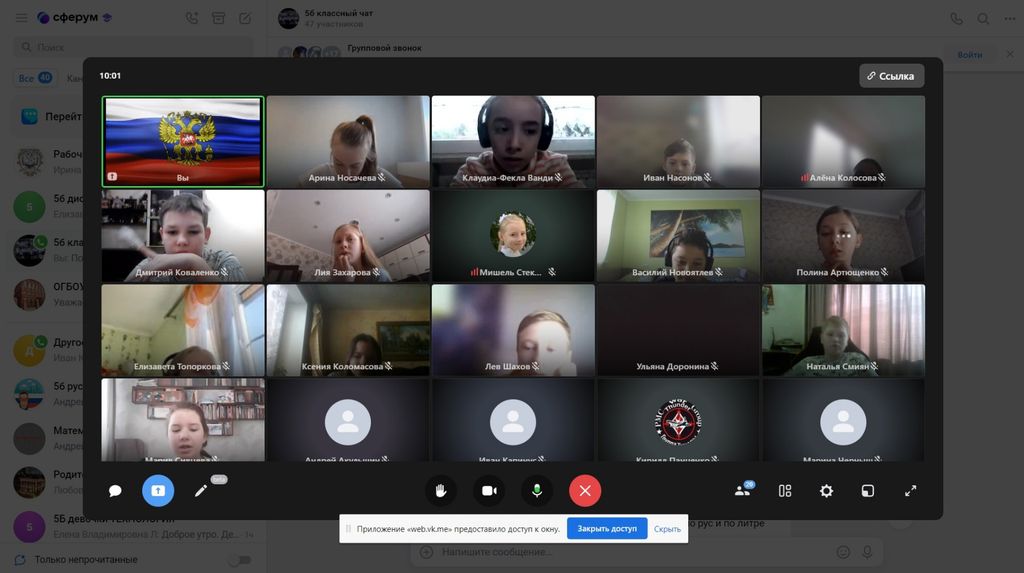Select Ксения Коломасова video tile
The height and width of the screenshot is (573, 1024).
348,330
